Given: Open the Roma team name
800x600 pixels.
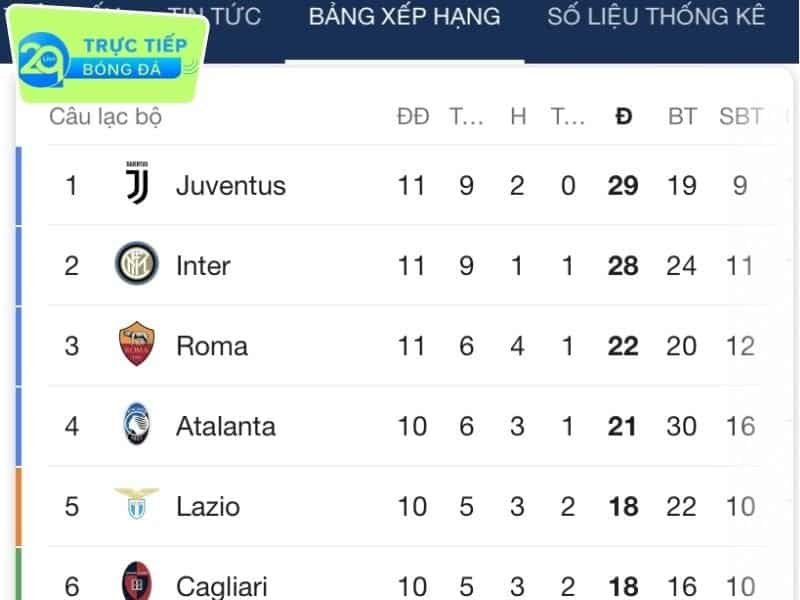Looking at the screenshot, I should coord(212,346).
